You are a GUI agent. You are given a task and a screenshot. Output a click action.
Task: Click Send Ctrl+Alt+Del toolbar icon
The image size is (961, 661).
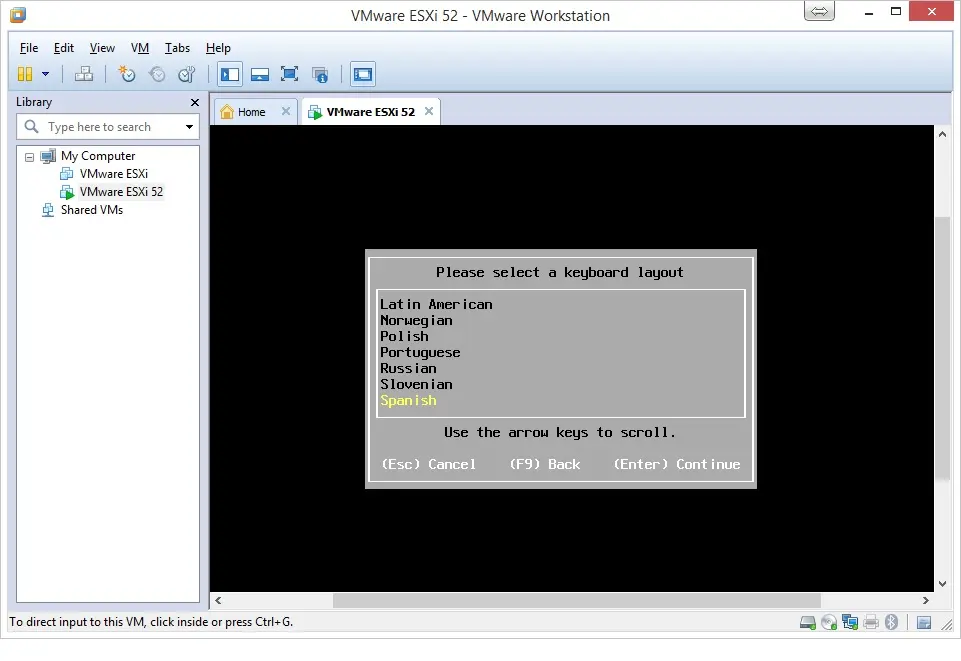(x=84, y=74)
